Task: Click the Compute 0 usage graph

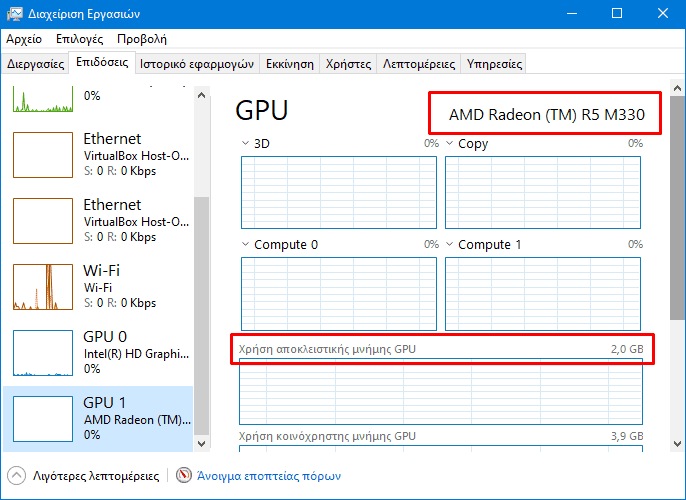Action: point(339,294)
